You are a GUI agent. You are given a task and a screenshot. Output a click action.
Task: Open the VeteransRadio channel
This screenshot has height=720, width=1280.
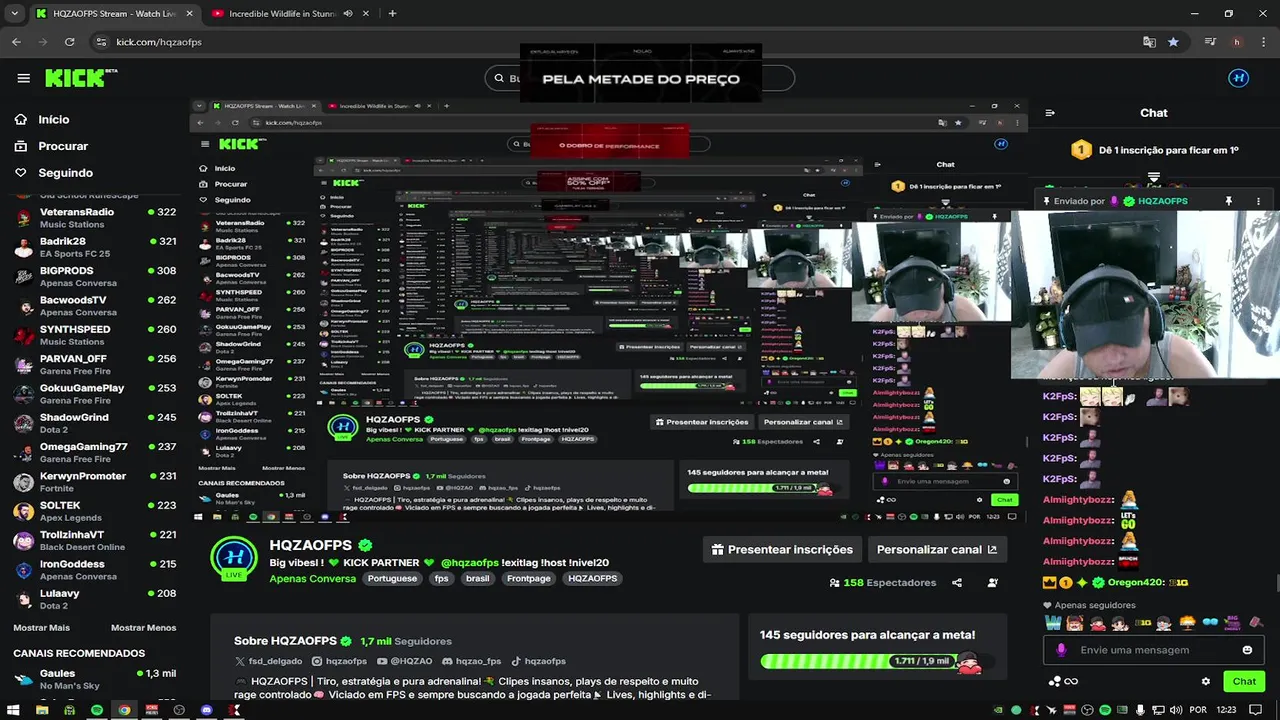[x=95, y=217]
